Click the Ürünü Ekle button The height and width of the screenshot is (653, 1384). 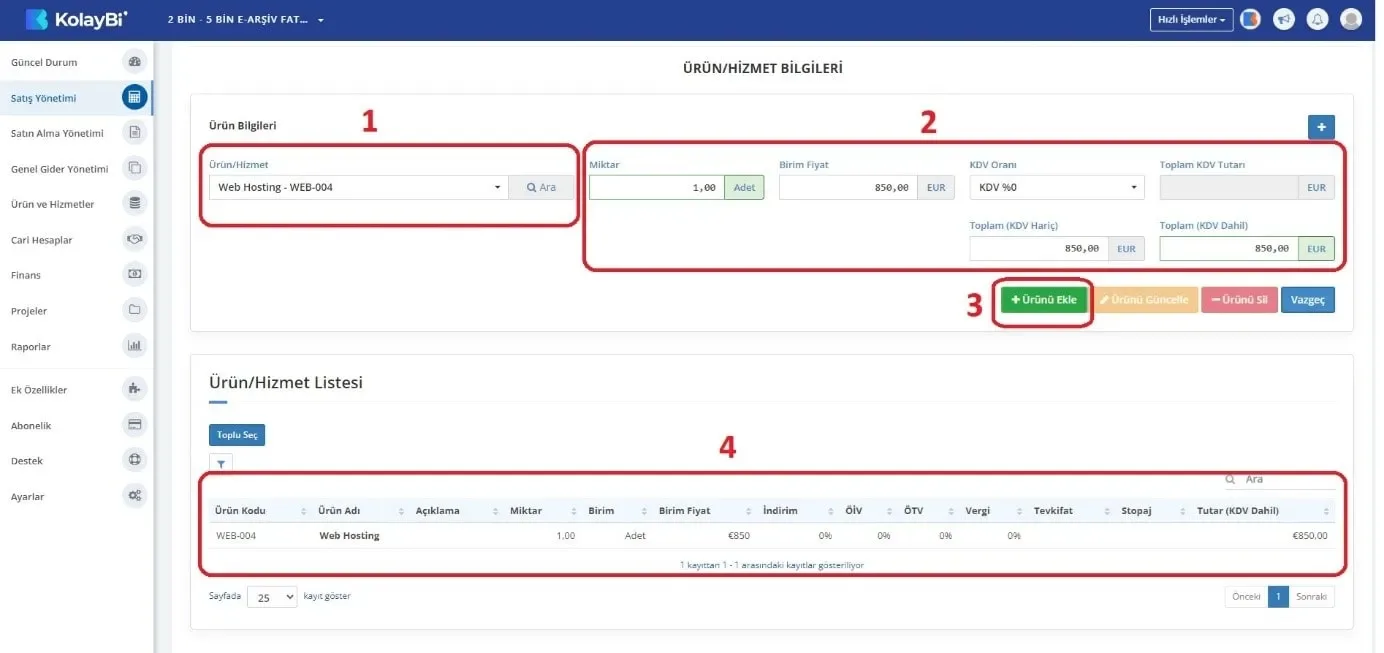coord(1044,300)
